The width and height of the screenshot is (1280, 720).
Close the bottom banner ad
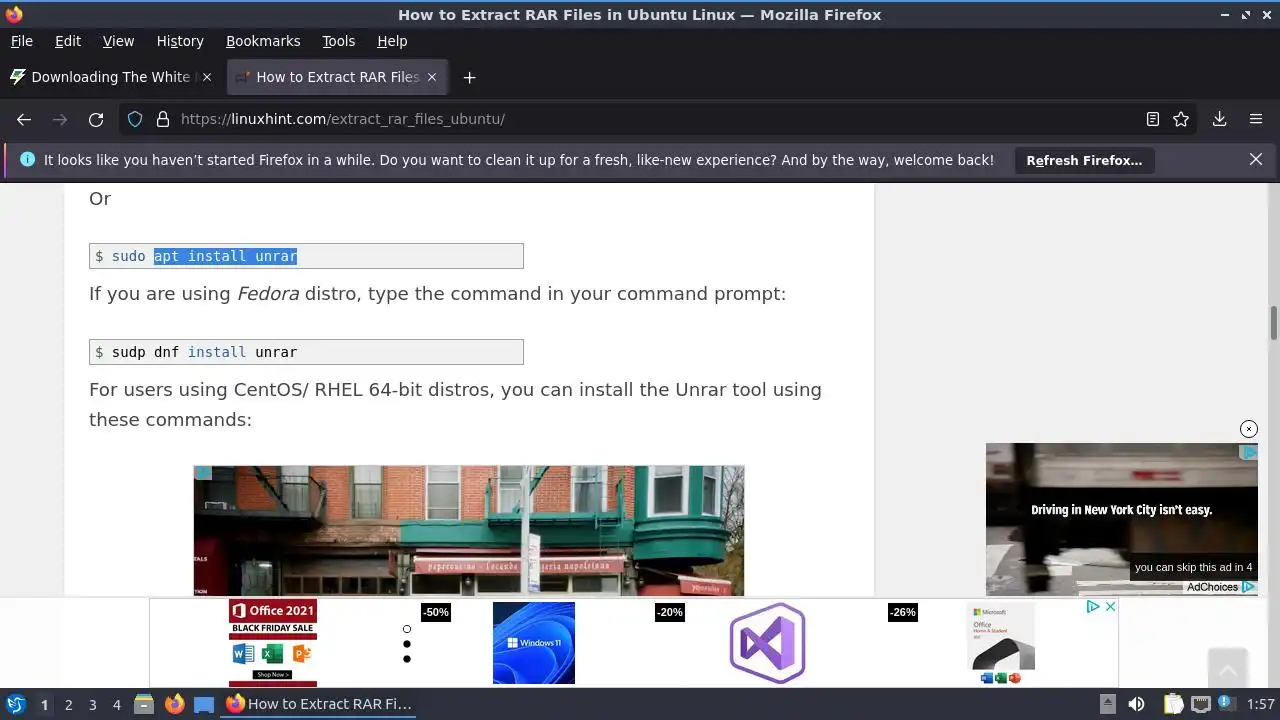pos(1110,607)
